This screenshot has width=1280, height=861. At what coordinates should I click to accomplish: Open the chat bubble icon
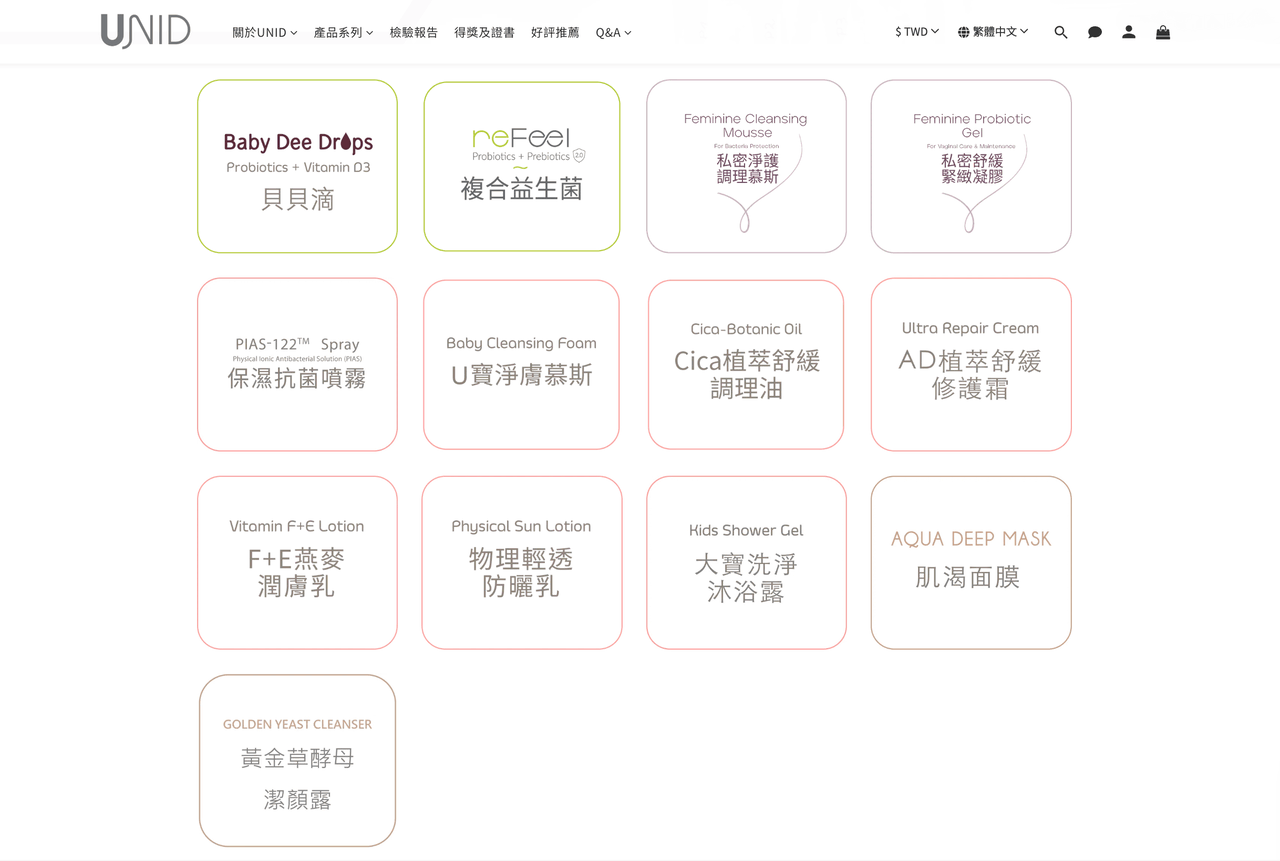[1094, 32]
